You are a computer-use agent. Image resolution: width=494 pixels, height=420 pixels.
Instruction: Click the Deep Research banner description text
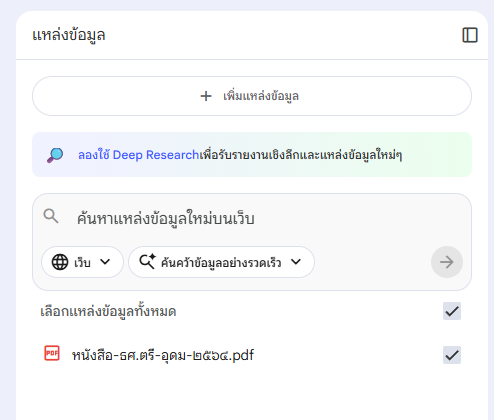coord(301,155)
